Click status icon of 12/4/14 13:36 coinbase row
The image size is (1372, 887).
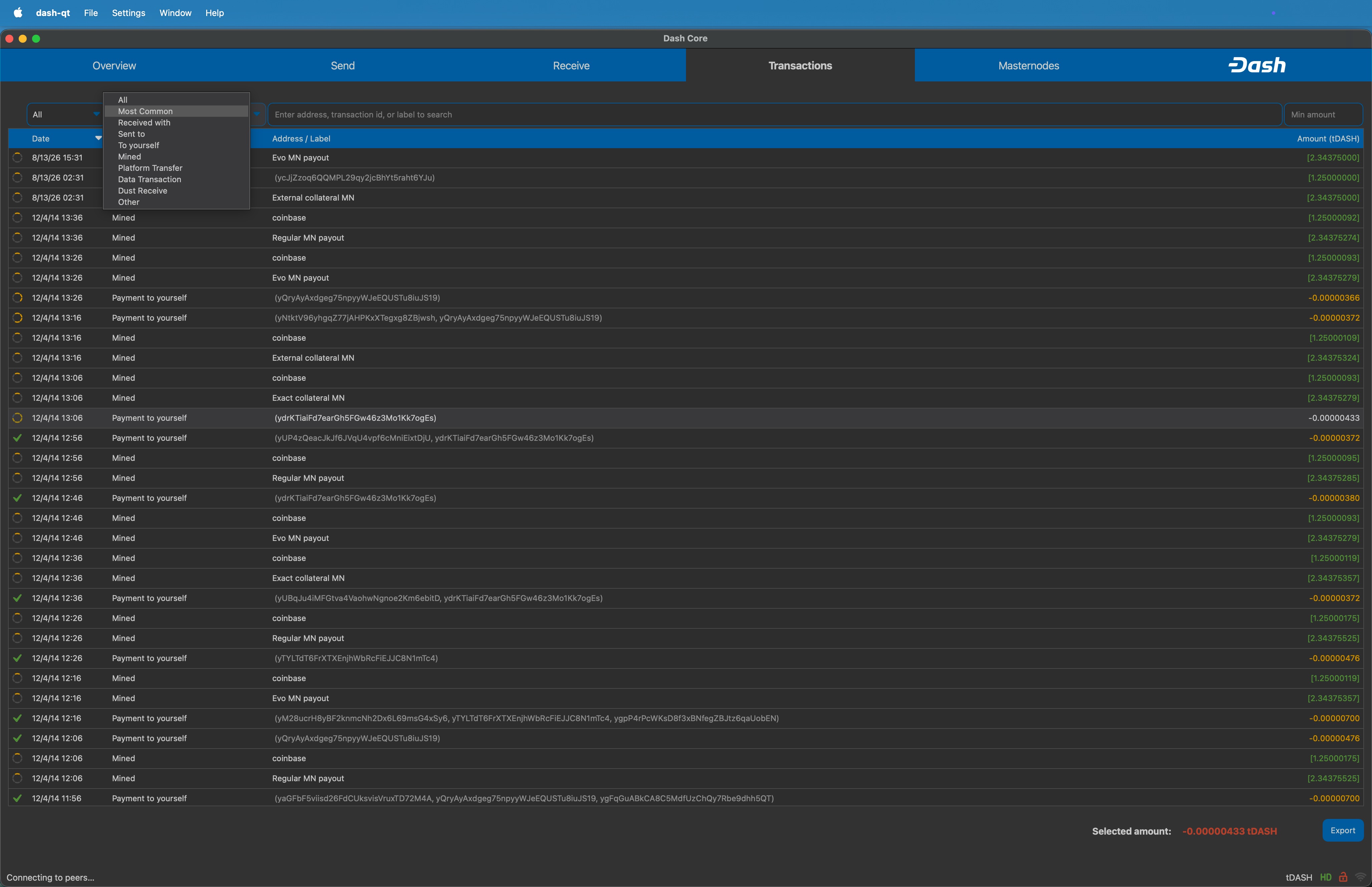point(18,218)
